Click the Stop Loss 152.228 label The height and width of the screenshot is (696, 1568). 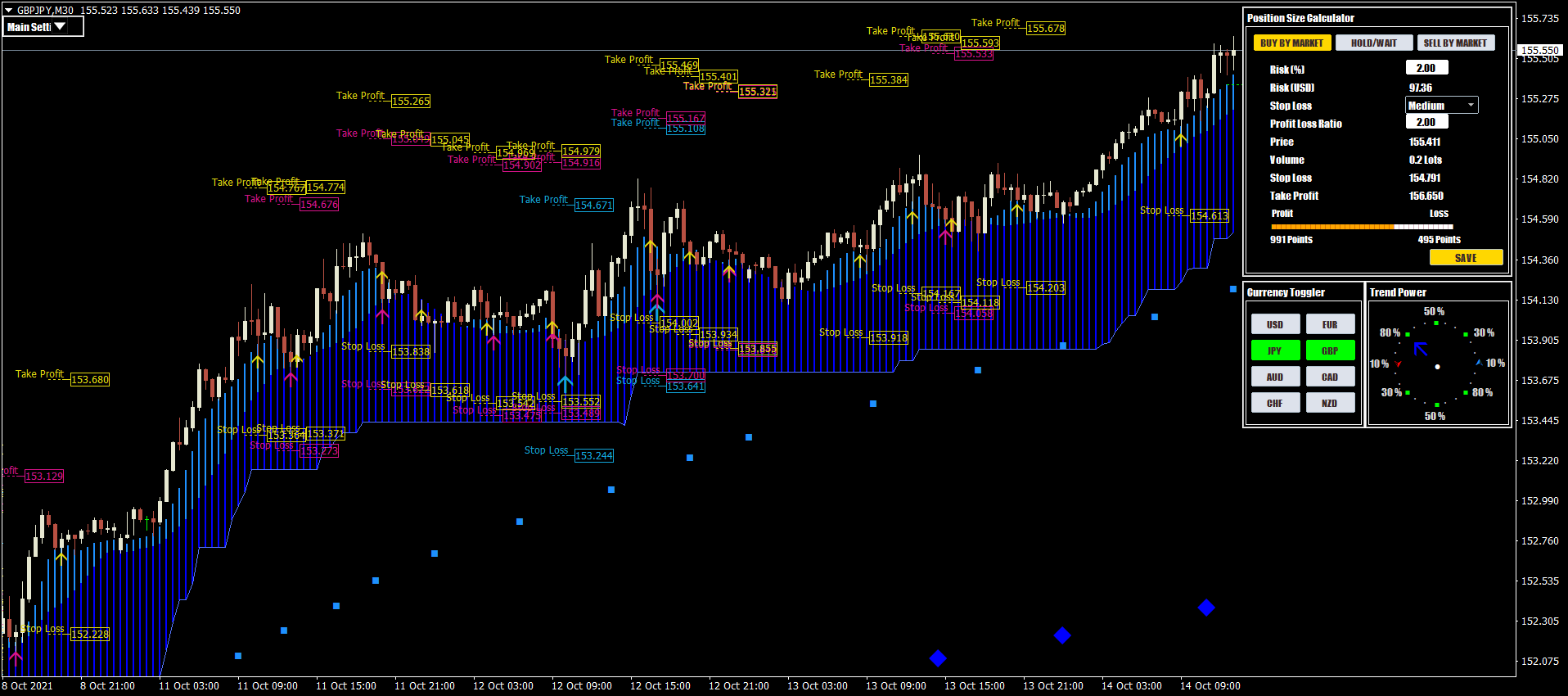pyautogui.click(x=89, y=634)
